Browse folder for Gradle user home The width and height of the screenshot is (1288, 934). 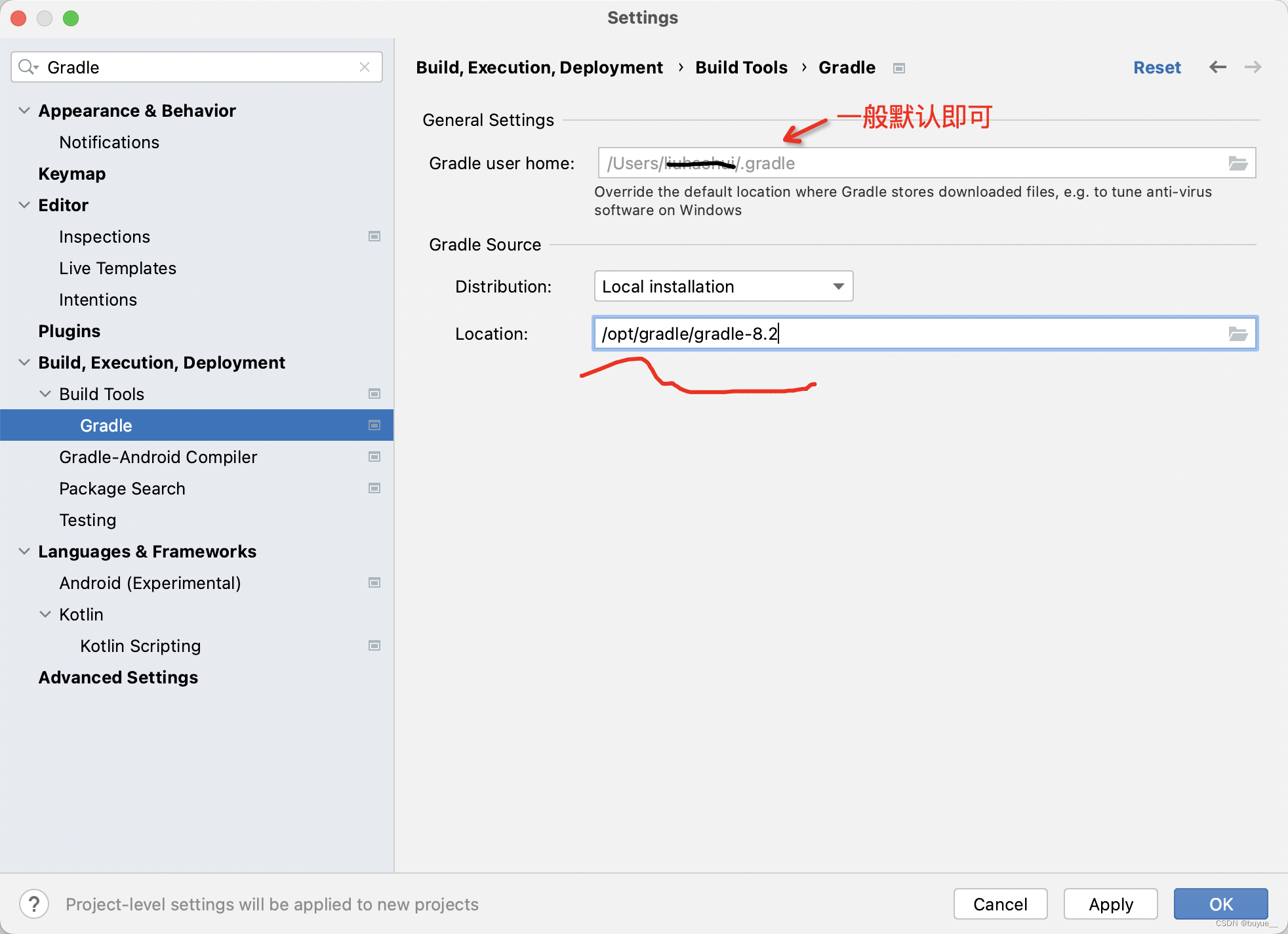(x=1238, y=163)
